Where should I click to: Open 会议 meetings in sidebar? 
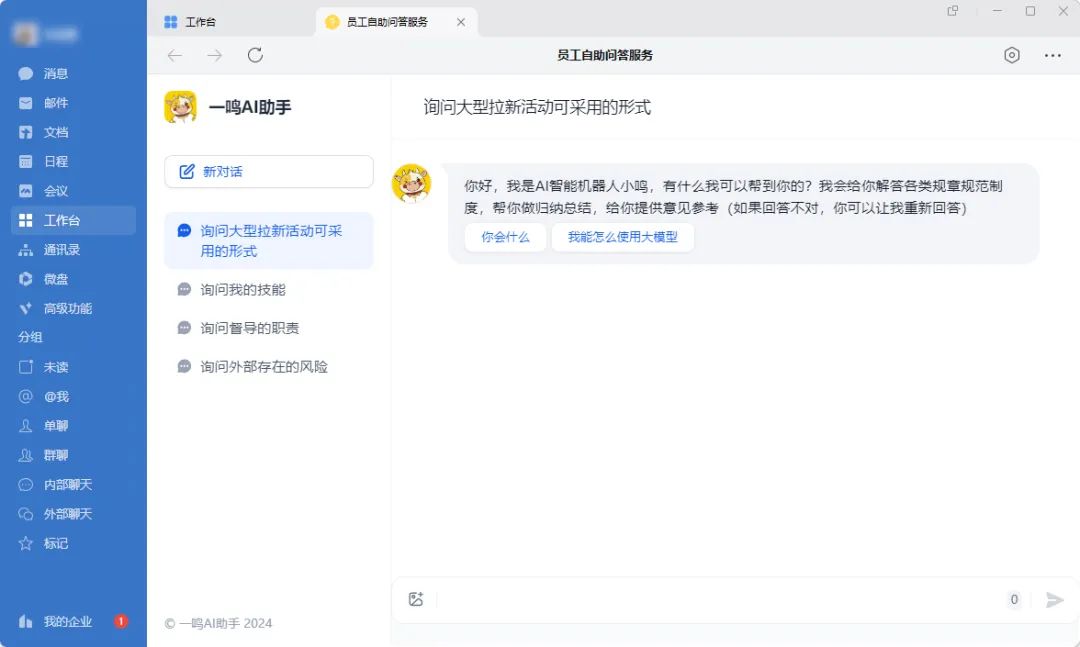tap(26, 191)
